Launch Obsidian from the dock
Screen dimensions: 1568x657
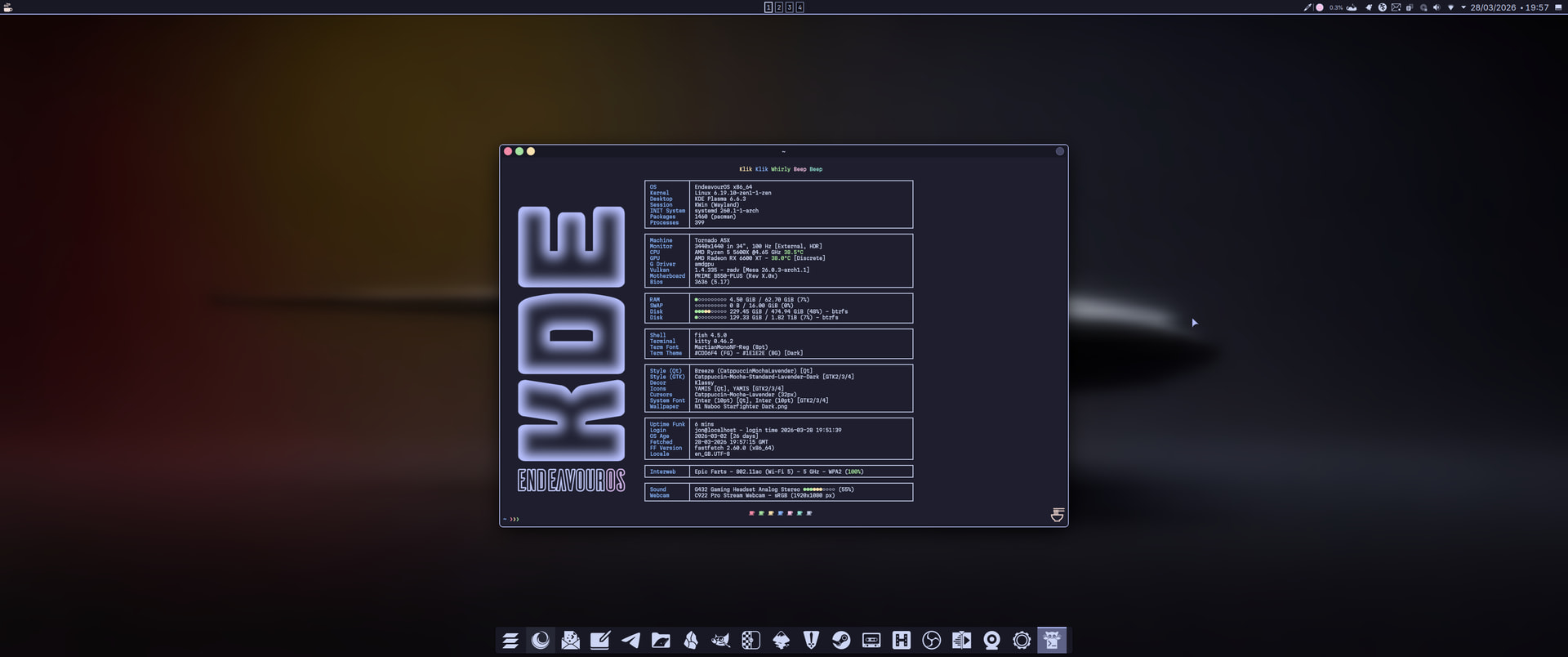[691, 641]
